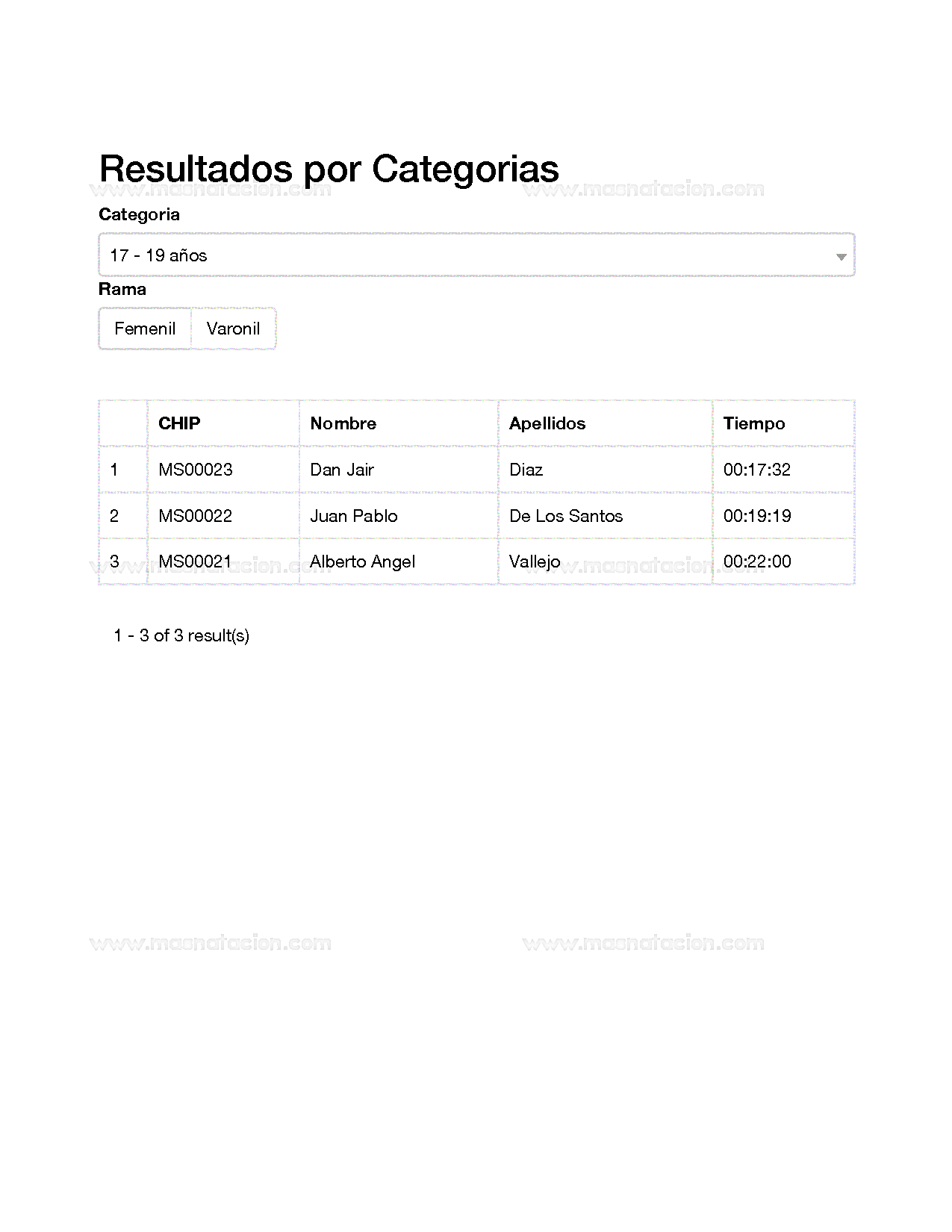
Task: Click the Apellidos column header
Action: (x=547, y=423)
